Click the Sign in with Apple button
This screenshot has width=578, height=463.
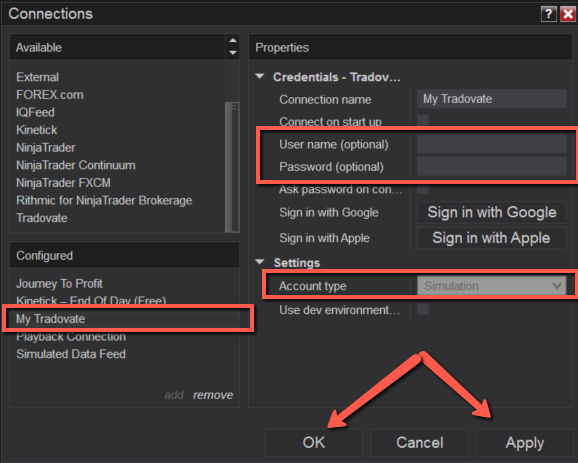(x=491, y=238)
